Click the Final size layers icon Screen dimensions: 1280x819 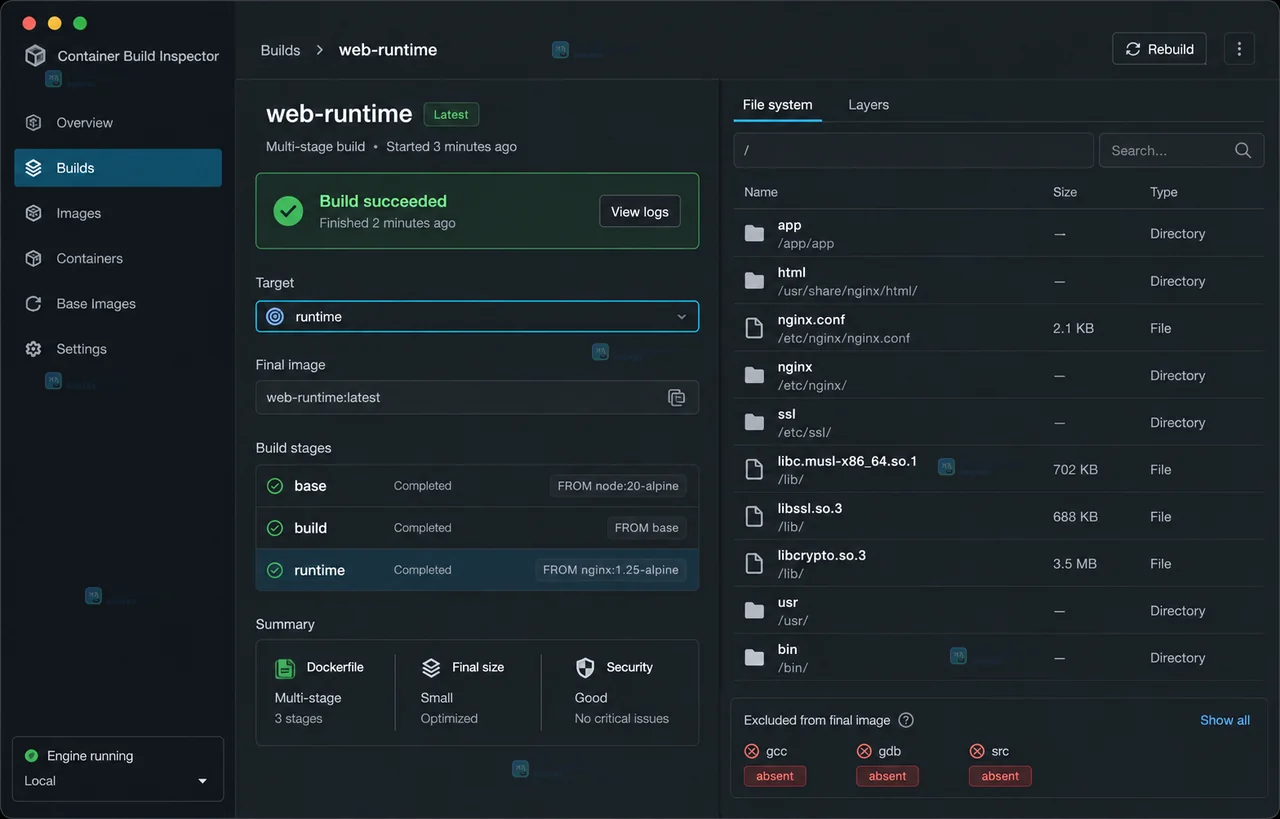click(431, 668)
